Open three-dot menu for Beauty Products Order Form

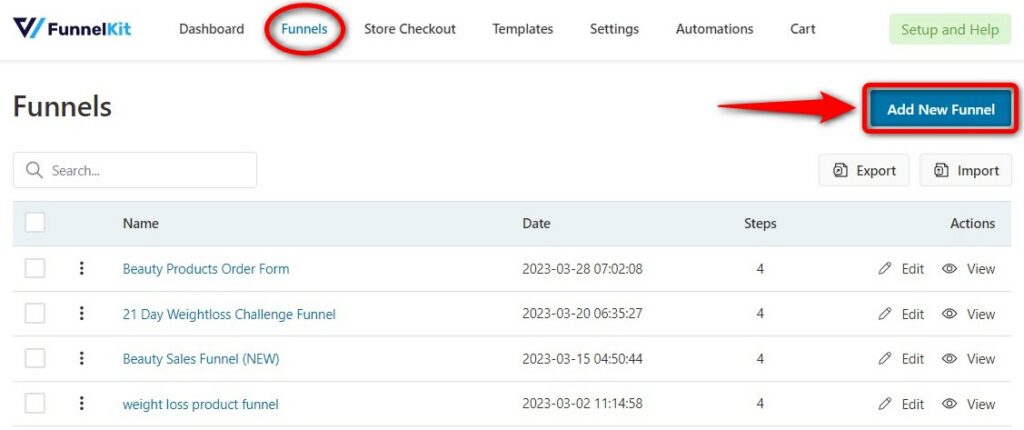pyautogui.click(x=82, y=268)
